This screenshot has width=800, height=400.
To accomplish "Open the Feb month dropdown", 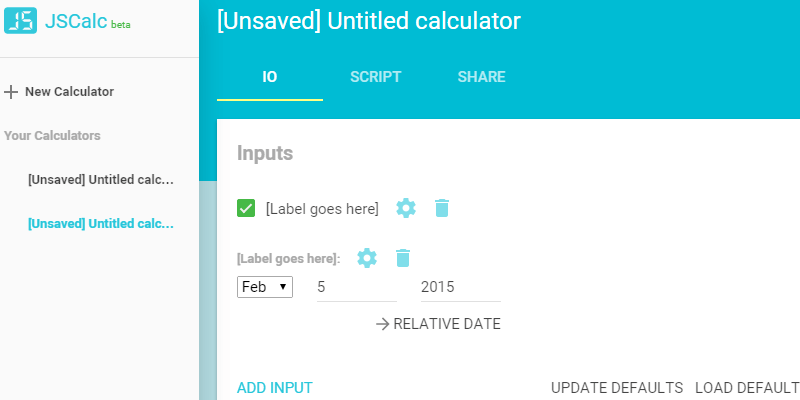I will [x=265, y=287].
